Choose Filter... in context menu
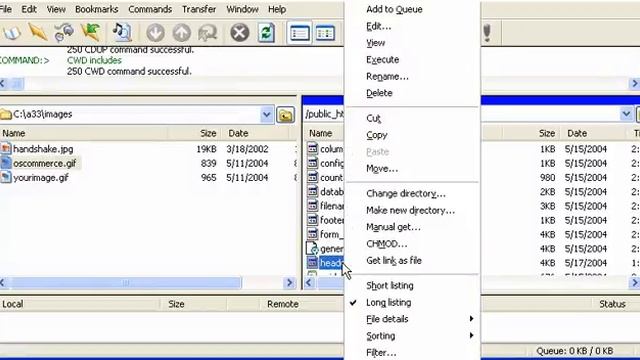The image size is (640, 360). 381,353
